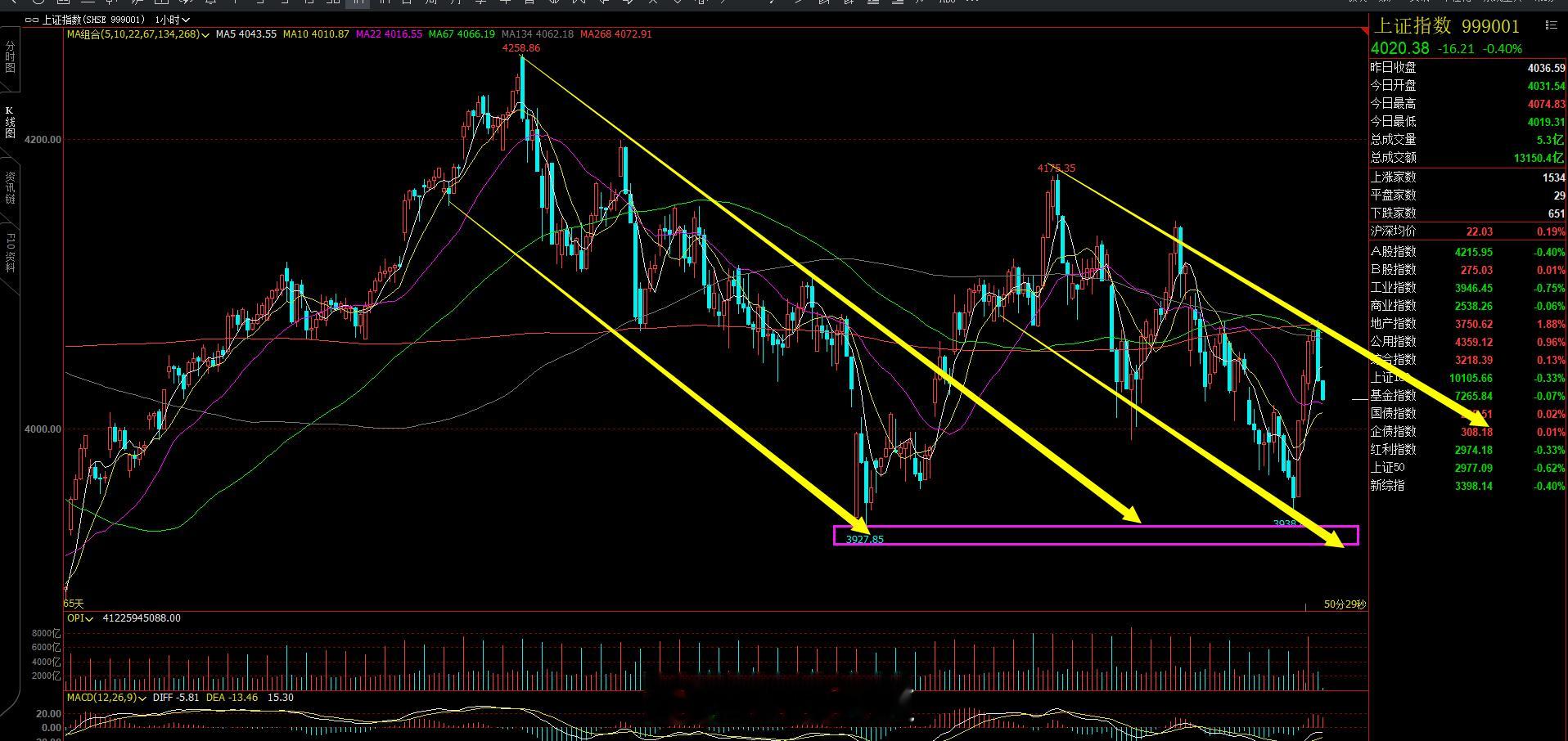Viewport: 1568px width, 741px height.
Task: Click the link-chain icon before 上证指数 title
Action: tap(32, 20)
